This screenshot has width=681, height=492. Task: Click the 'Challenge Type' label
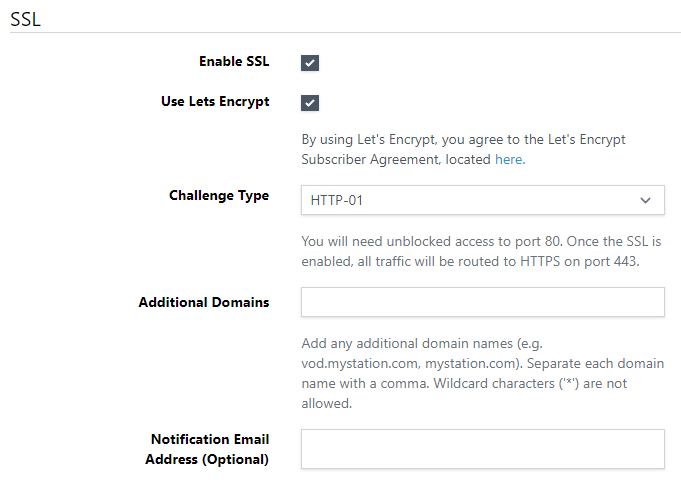click(x=219, y=196)
